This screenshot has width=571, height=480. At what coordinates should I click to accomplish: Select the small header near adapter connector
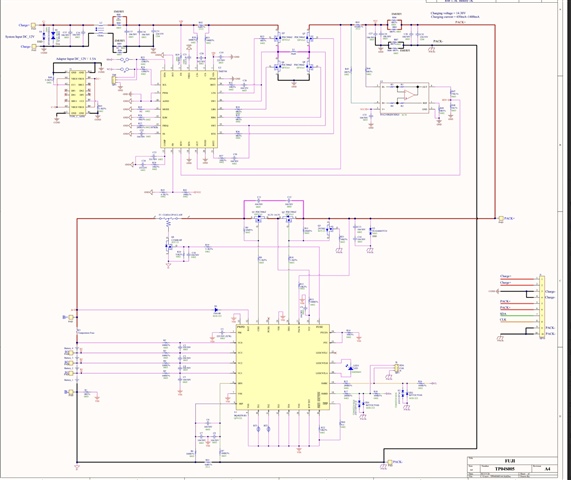(x=114, y=80)
